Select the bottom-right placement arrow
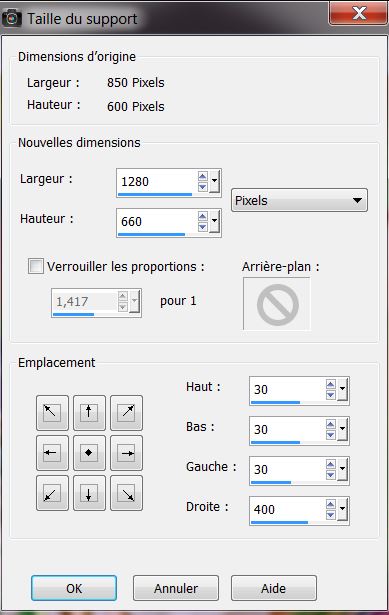This screenshot has width=389, height=615. click(126, 493)
